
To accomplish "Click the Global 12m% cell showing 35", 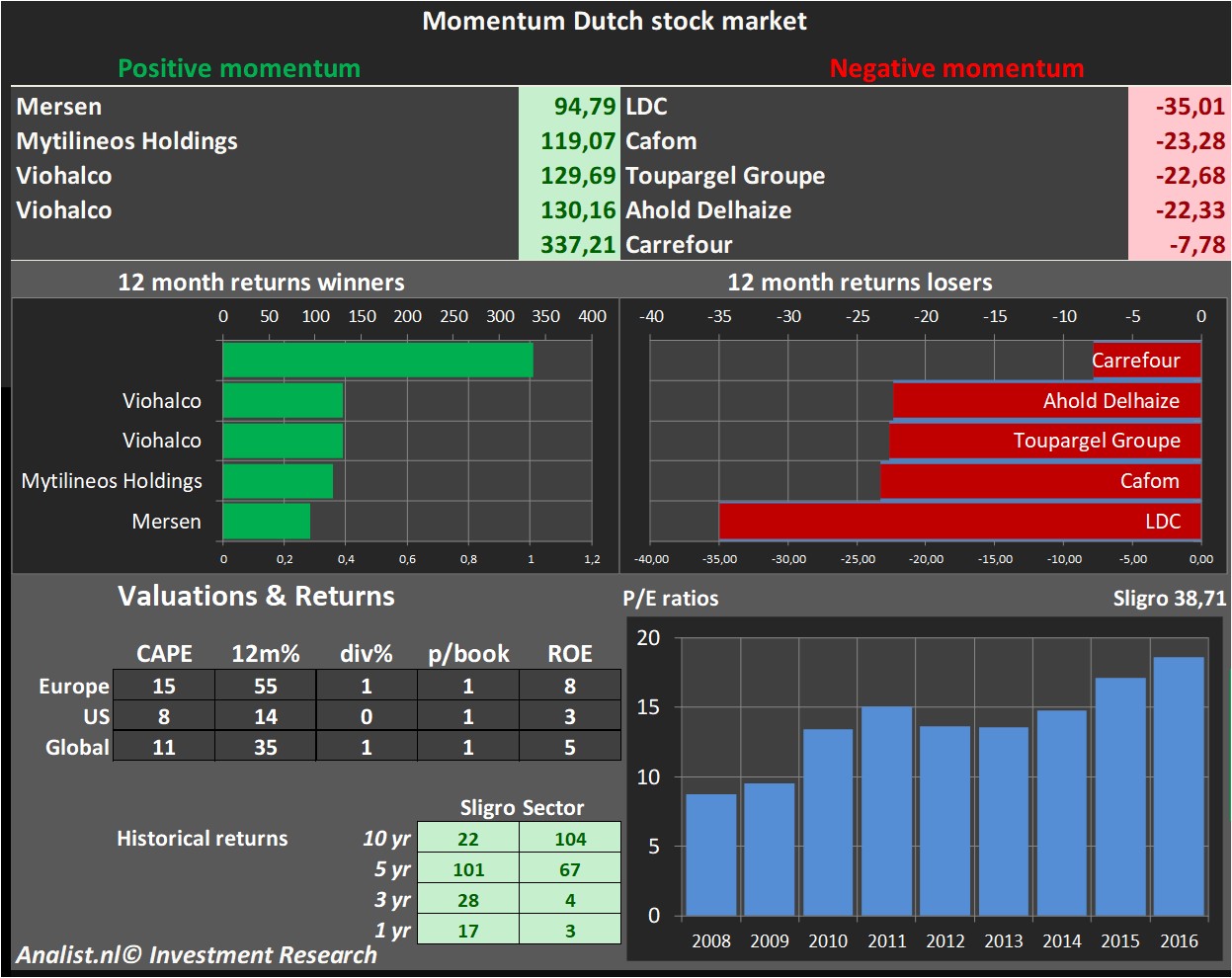I will click(266, 747).
